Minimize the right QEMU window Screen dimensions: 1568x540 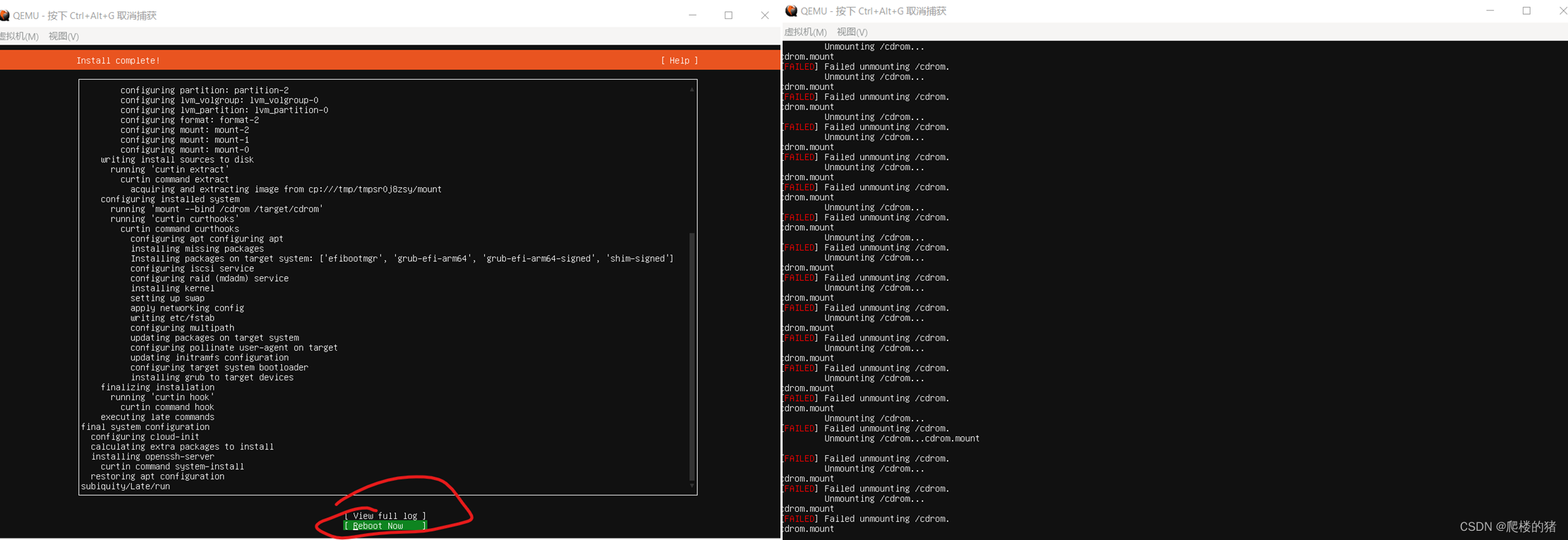pyautogui.click(x=1490, y=11)
